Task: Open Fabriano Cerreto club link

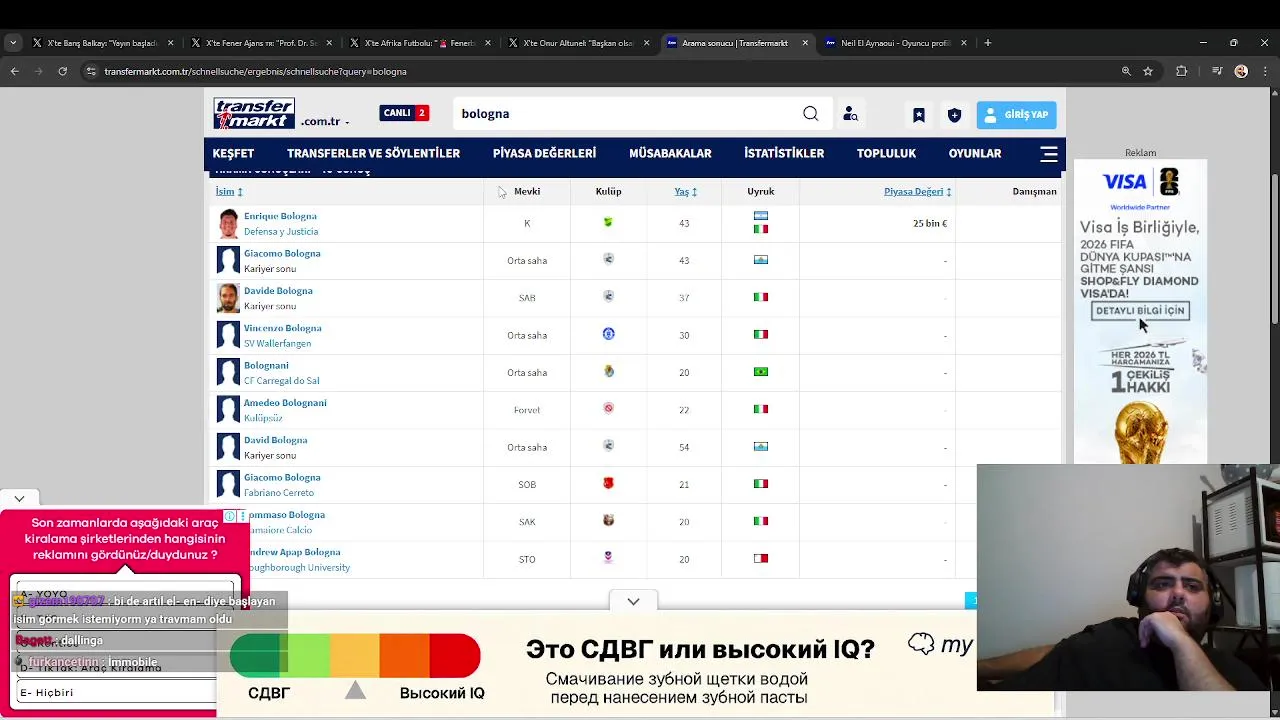Action: (278, 492)
